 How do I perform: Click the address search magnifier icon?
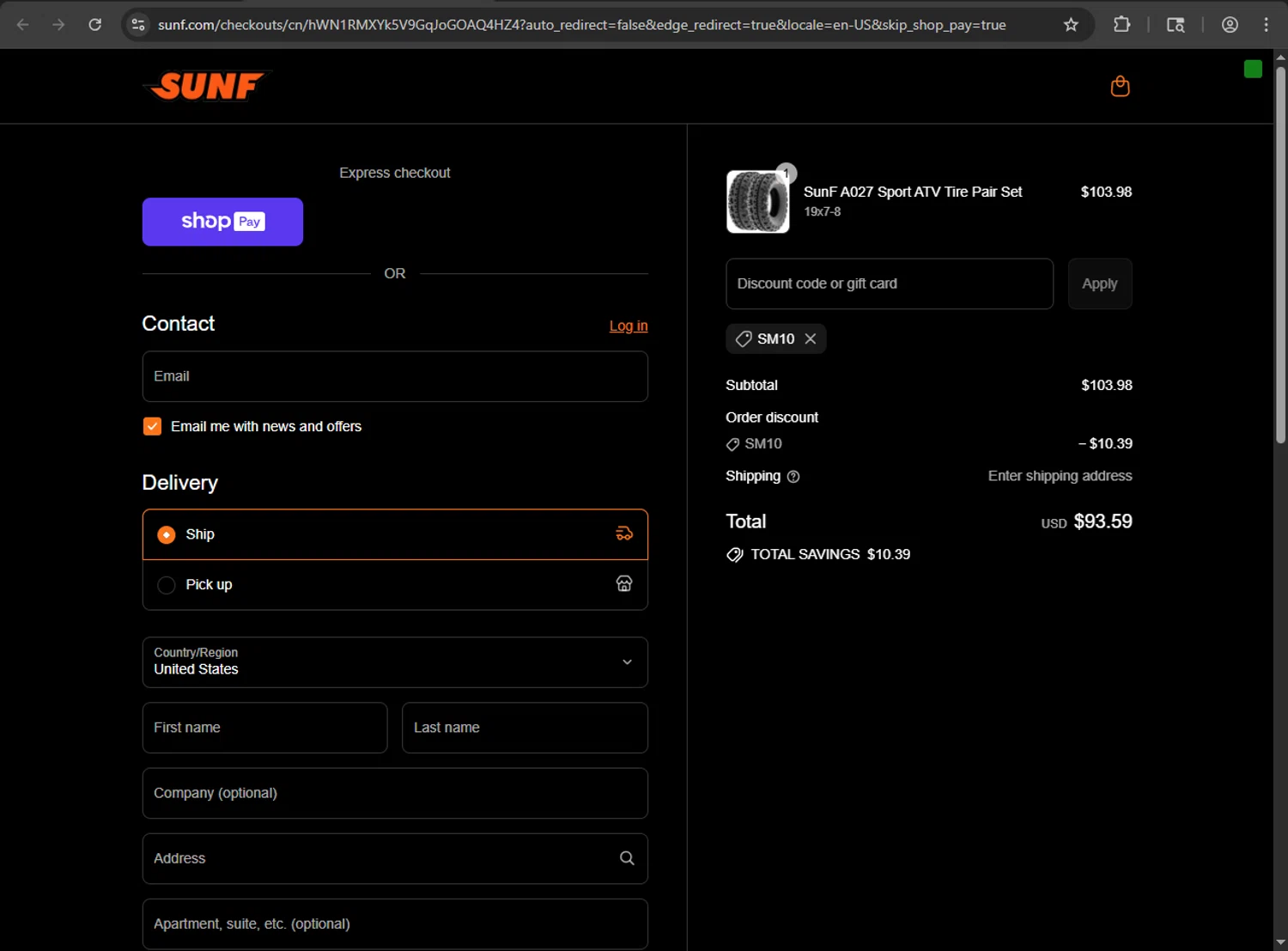point(627,858)
